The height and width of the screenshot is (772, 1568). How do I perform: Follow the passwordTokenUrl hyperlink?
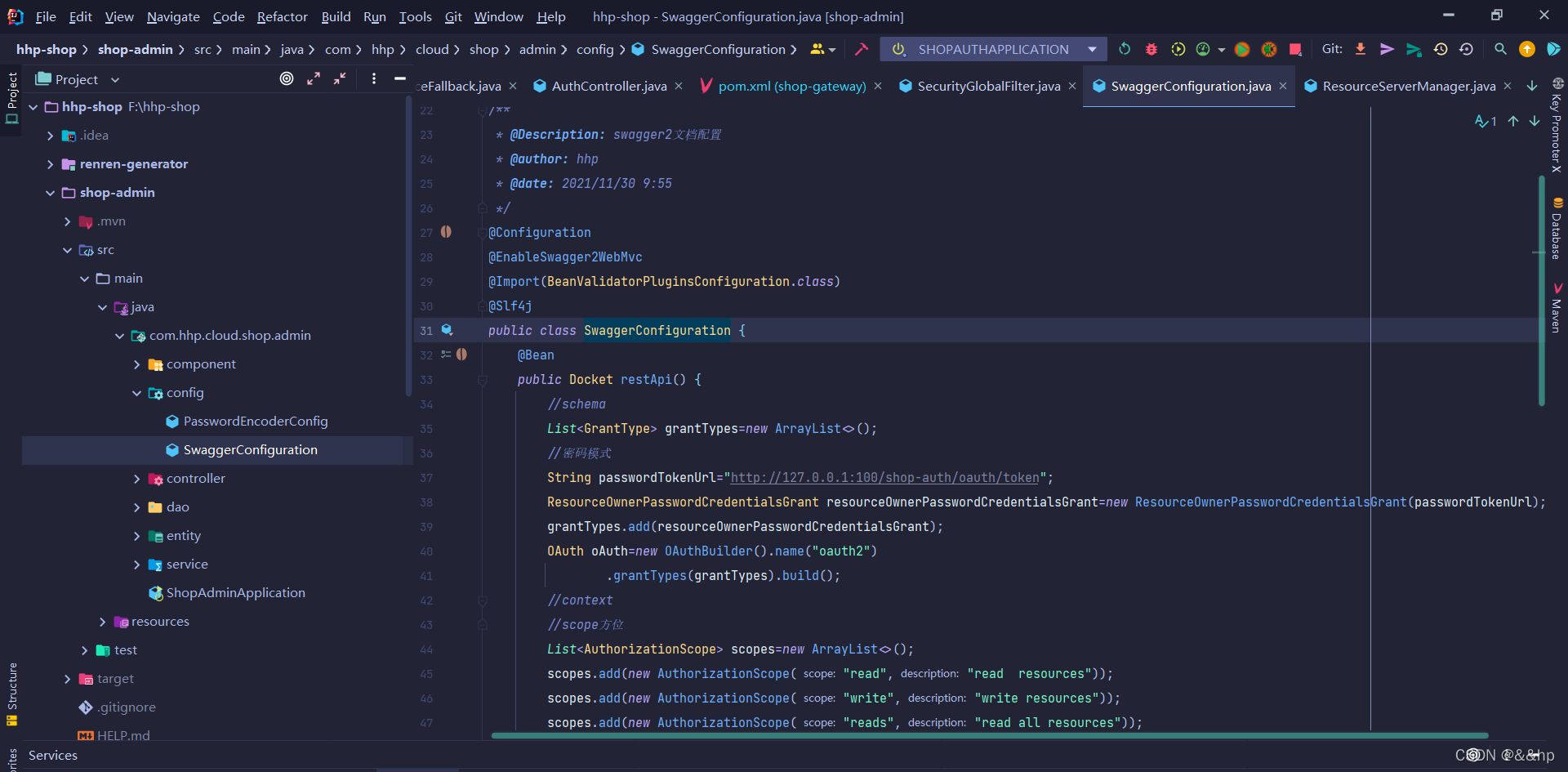(886, 477)
